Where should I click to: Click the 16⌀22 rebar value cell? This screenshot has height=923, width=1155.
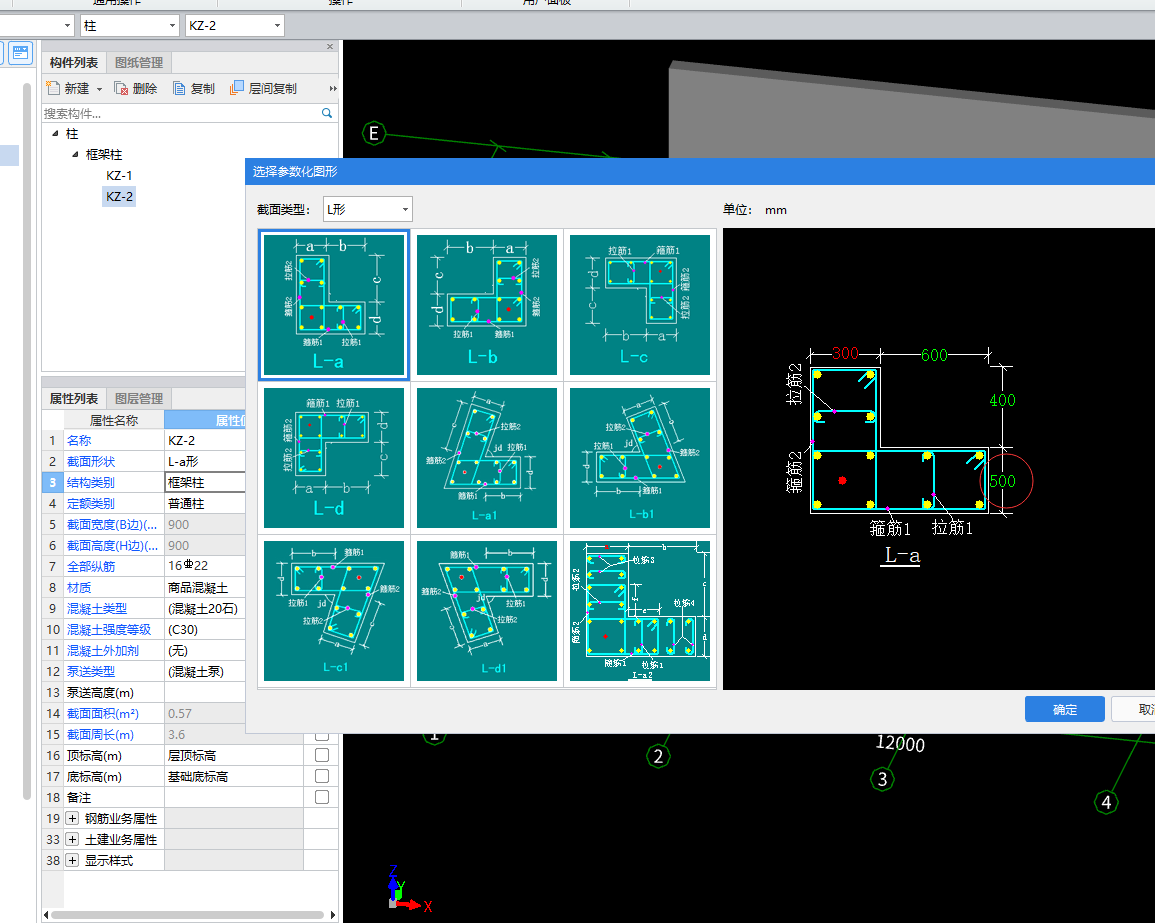(x=206, y=566)
